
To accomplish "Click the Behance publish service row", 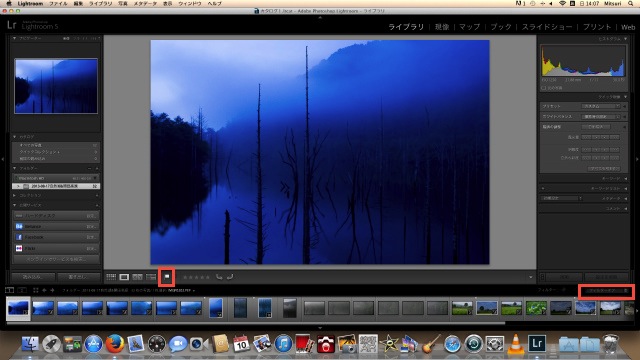I will pyautogui.click(x=56, y=226).
